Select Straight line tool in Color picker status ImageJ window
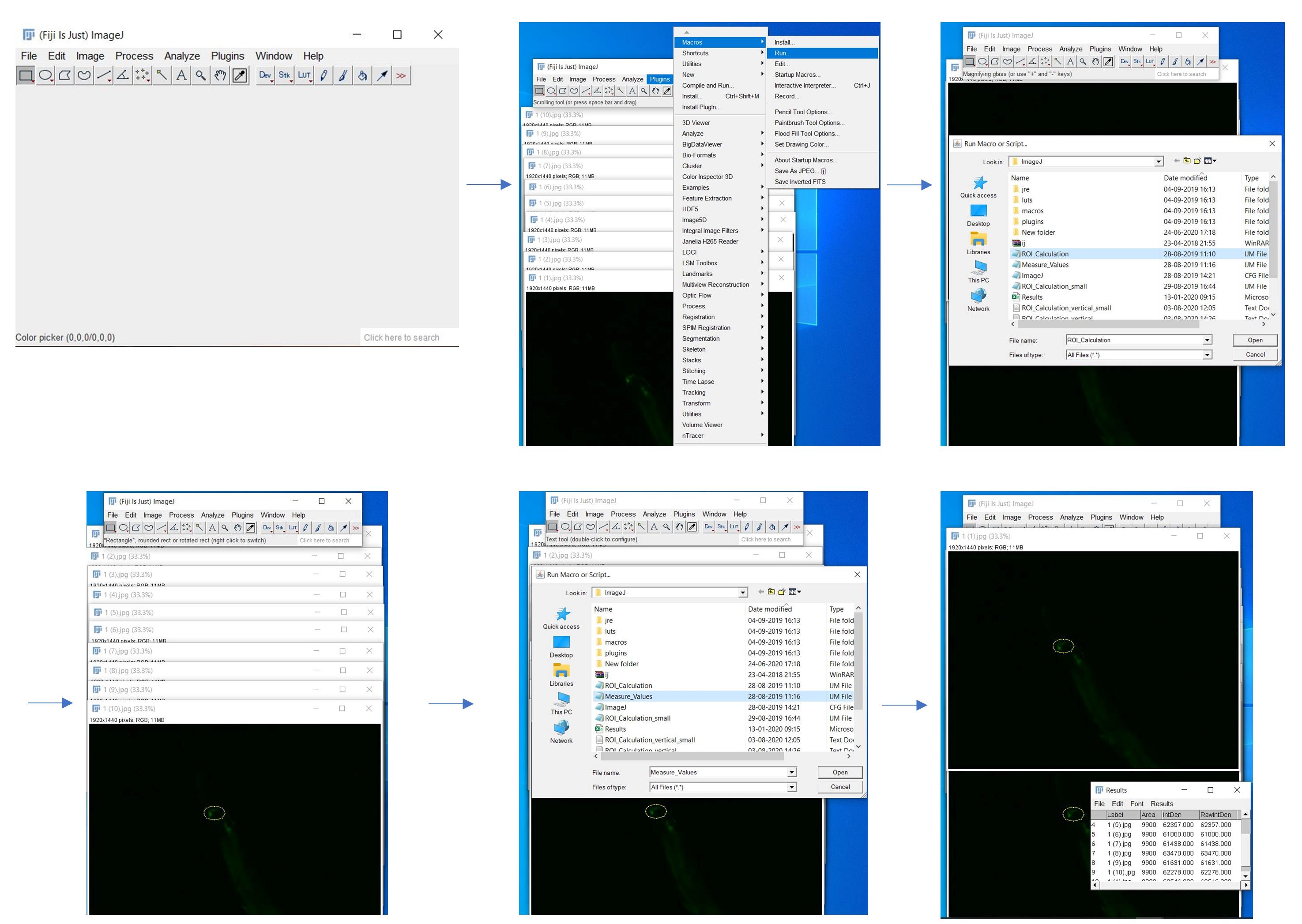Viewport: 1302px width, 924px height. coord(104,75)
